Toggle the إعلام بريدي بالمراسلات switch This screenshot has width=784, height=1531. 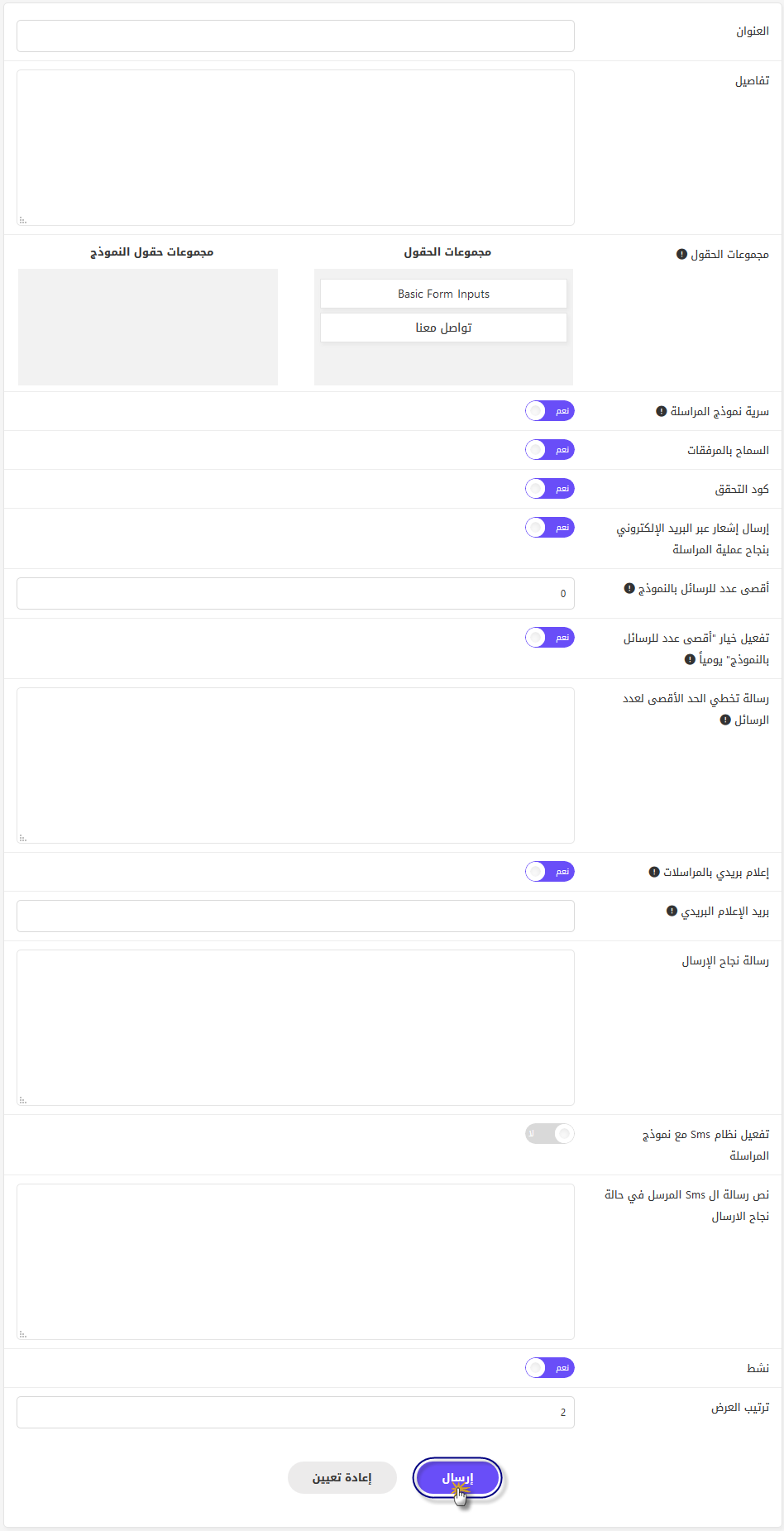coord(550,872)
